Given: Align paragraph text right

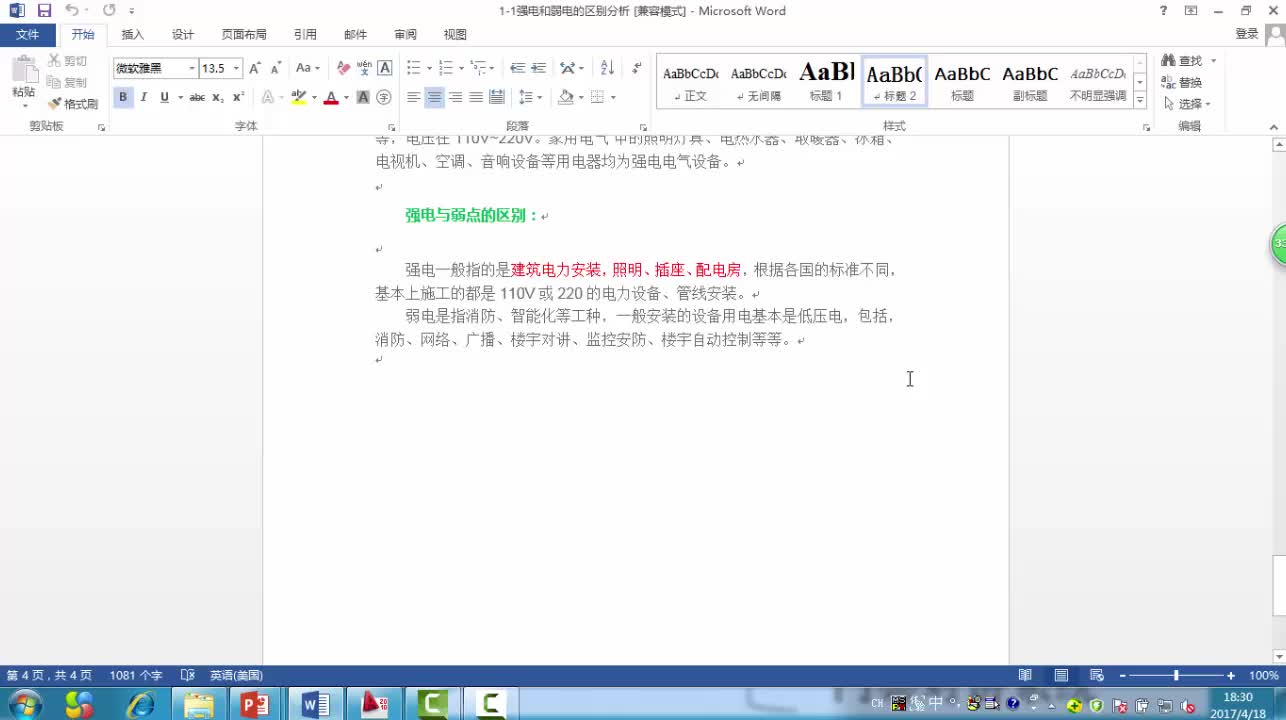Looking at the screenshot, I should pos(455,97).
